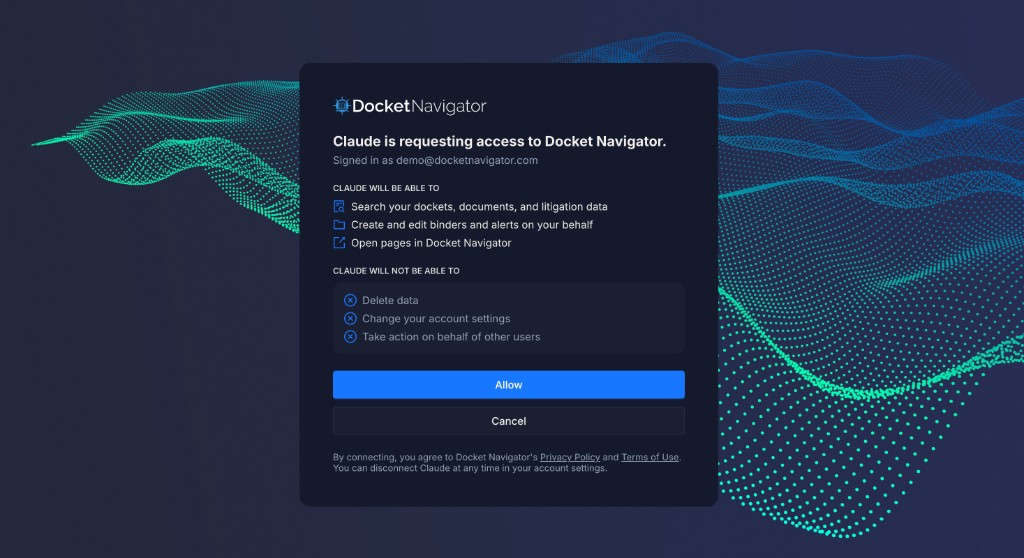Click "Open pages in Docket Navigator" text

pyautogui.click(x=431, y=243)
